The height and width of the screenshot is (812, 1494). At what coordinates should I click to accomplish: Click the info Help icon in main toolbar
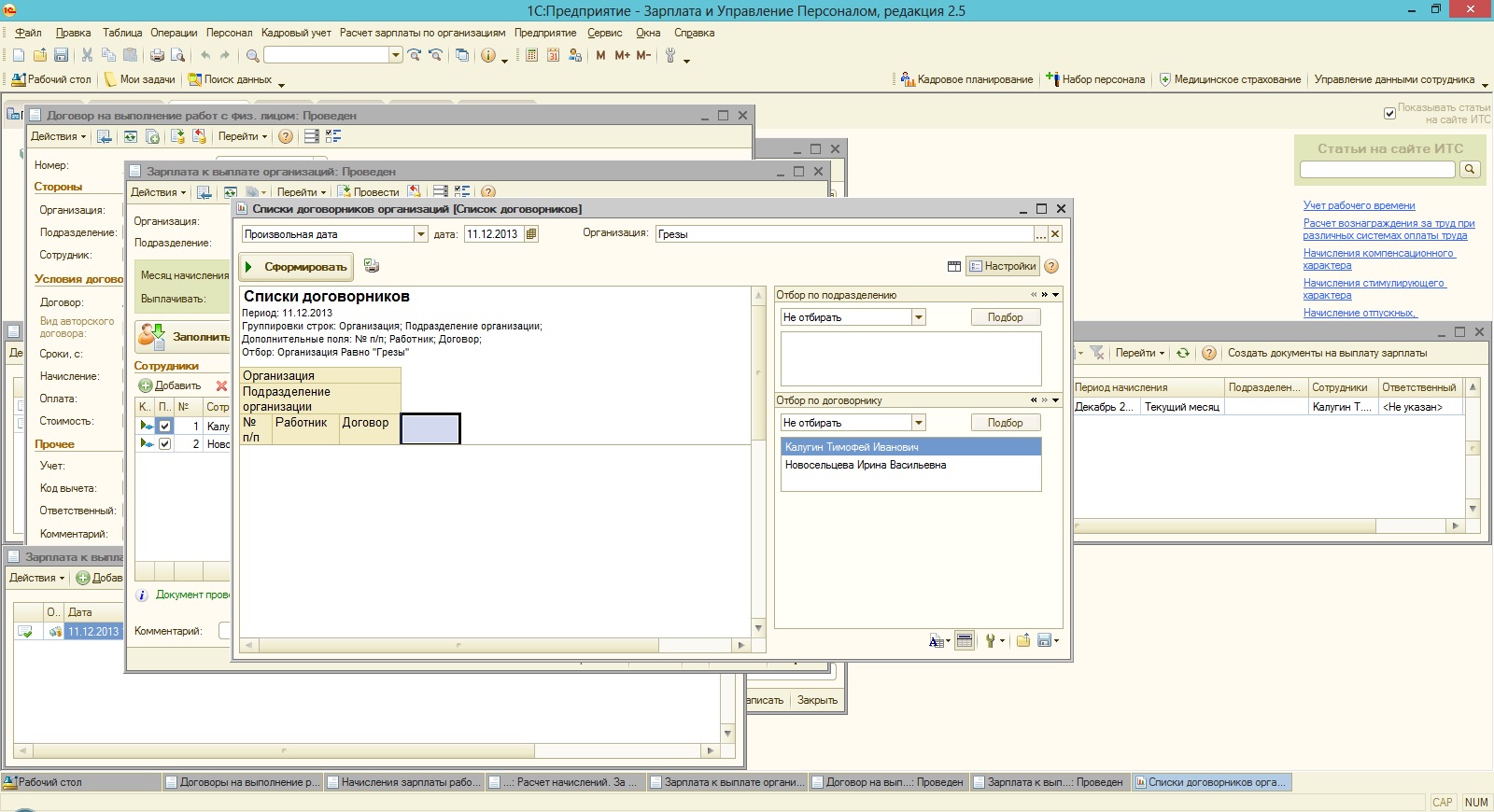487,56
